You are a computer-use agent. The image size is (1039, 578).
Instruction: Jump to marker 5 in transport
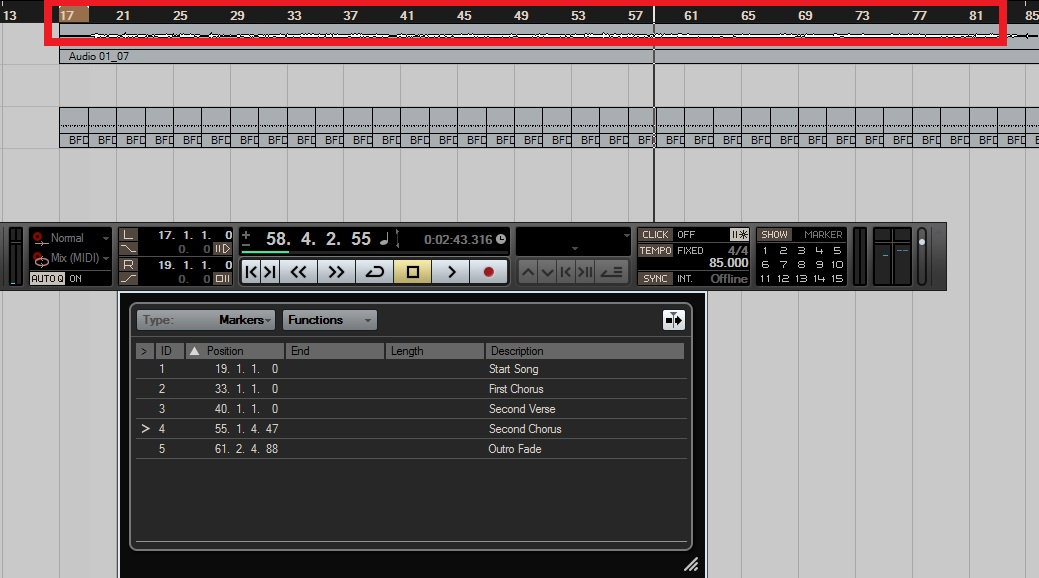point(837,250)
